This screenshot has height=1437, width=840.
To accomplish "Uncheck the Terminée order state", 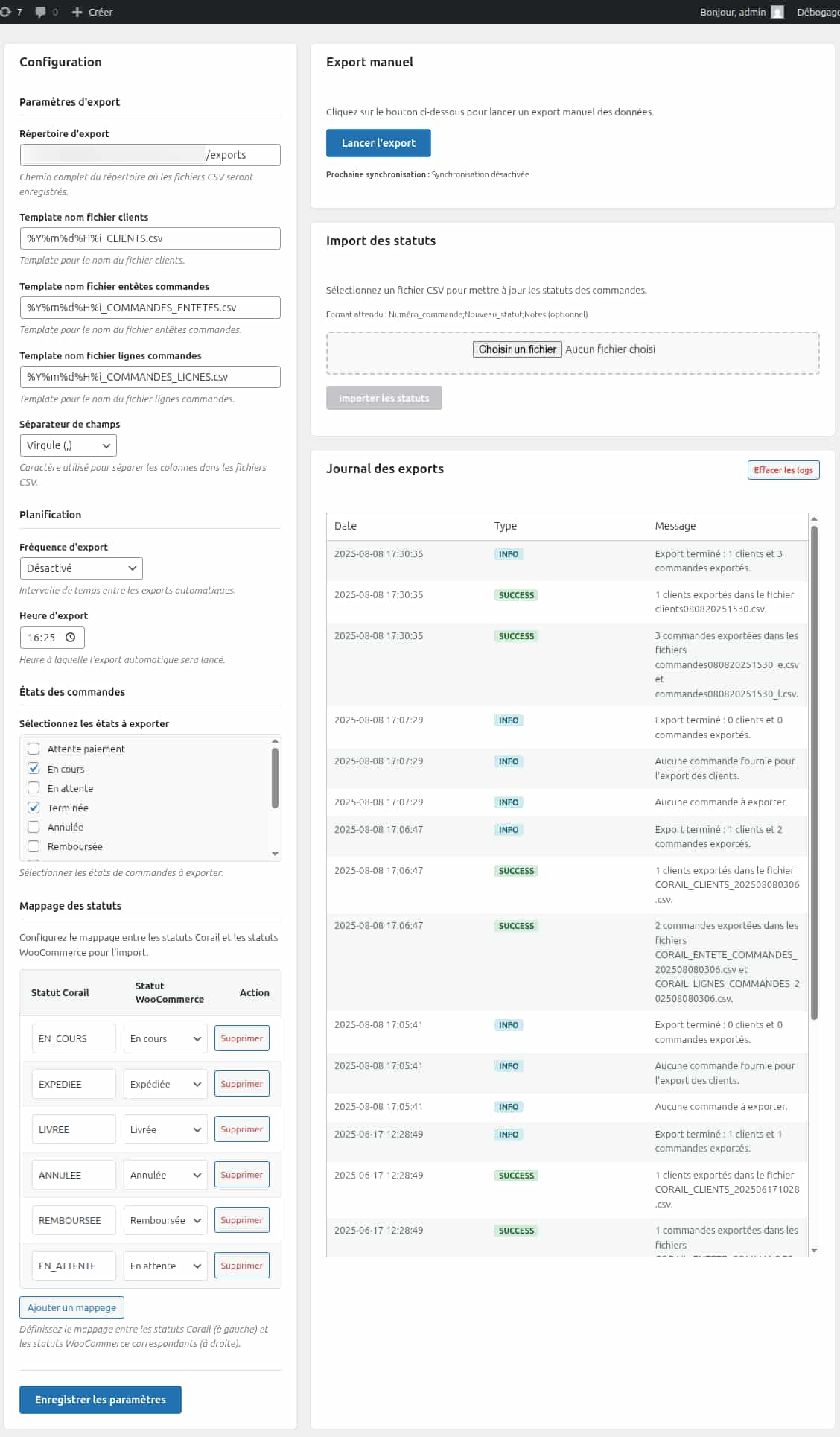I will [x=34, y=807].
